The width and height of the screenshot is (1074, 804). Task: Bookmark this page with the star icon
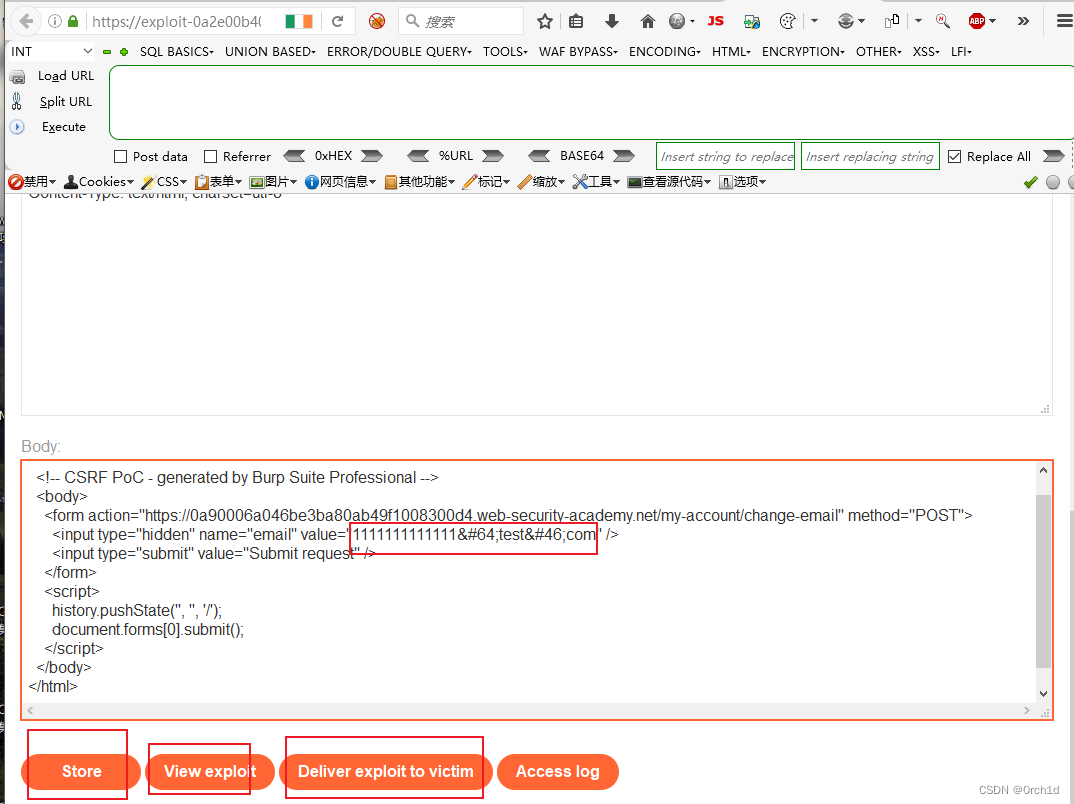545,21
